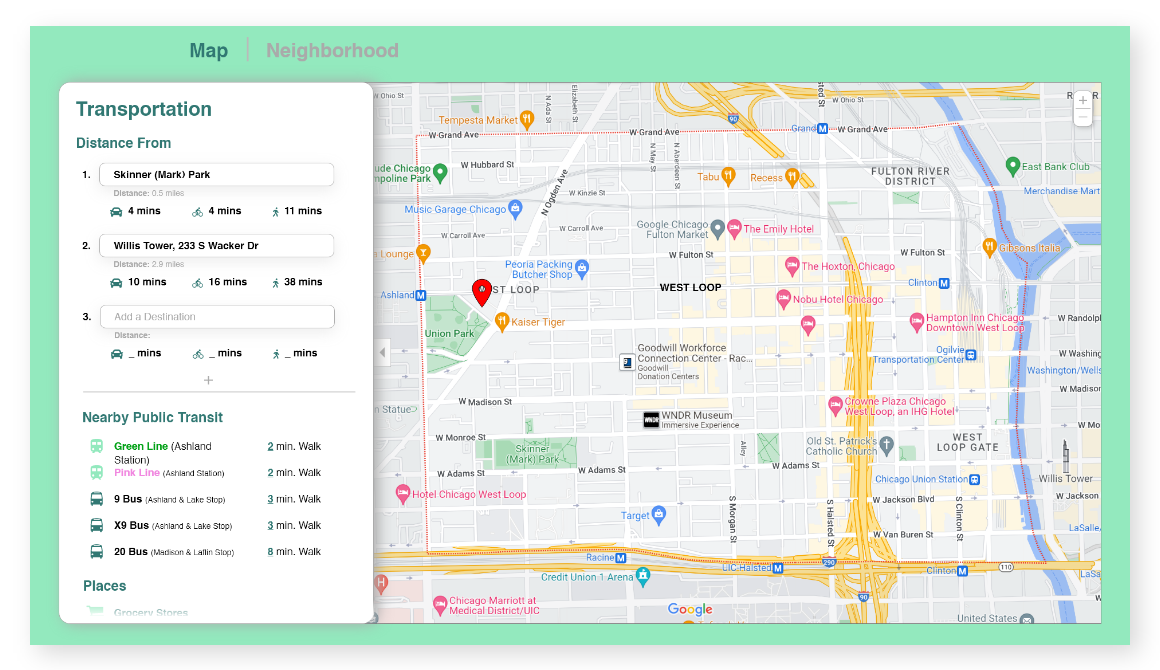Click the 20 Bus icon
Viewport: 1160px width, 670px height.
click(96, 552)
